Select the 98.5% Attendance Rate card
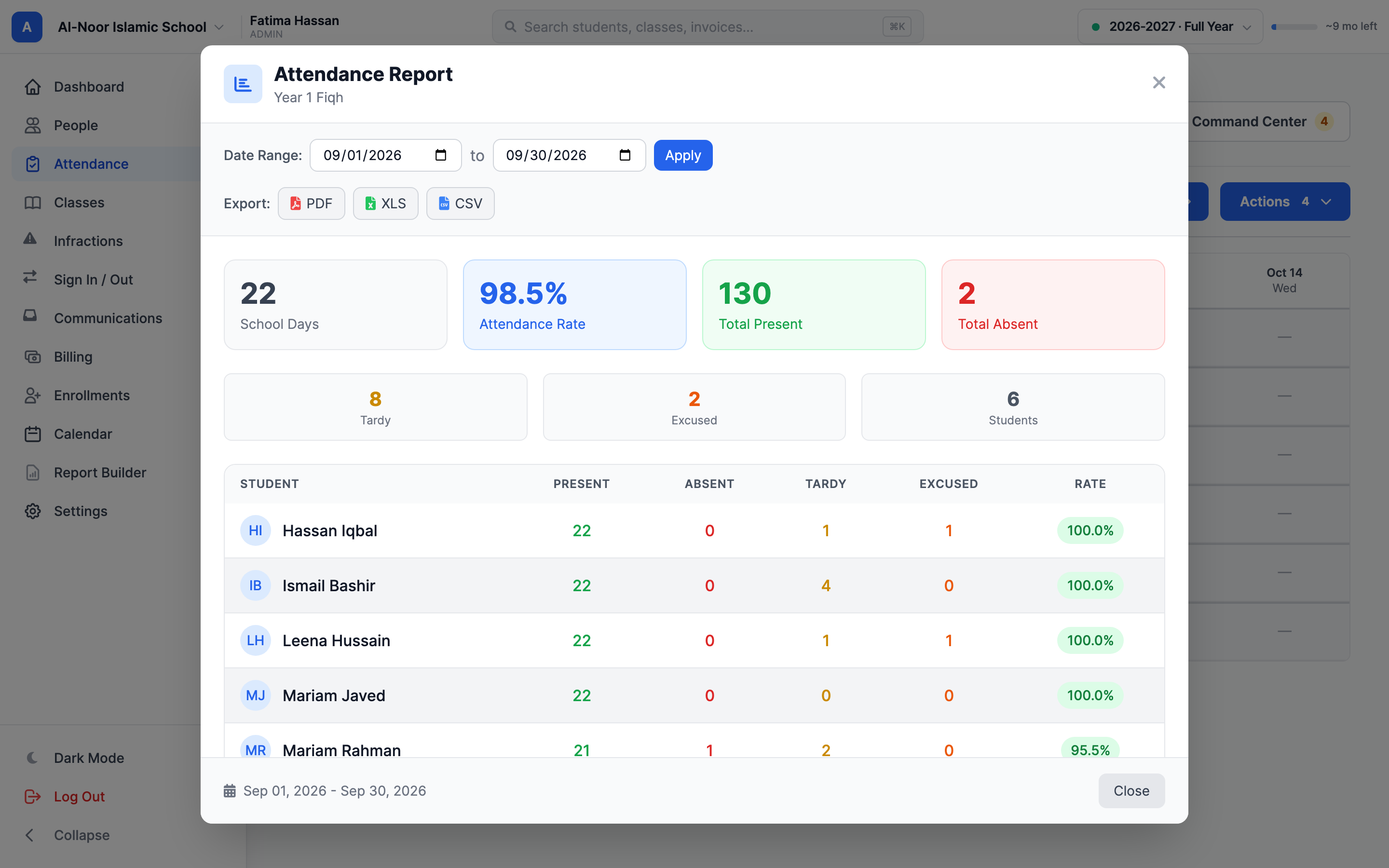Image resolution: width=1389 pixels, height=868 pixels. pyautogui.click(x=574, y=305)
